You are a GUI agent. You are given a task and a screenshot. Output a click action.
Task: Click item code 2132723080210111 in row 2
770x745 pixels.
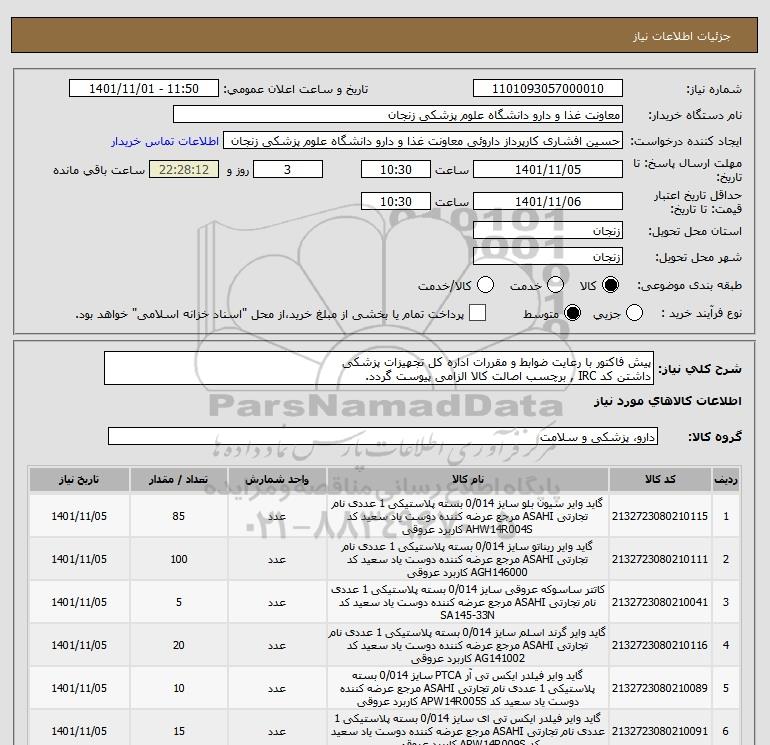[x=660, y=559]
